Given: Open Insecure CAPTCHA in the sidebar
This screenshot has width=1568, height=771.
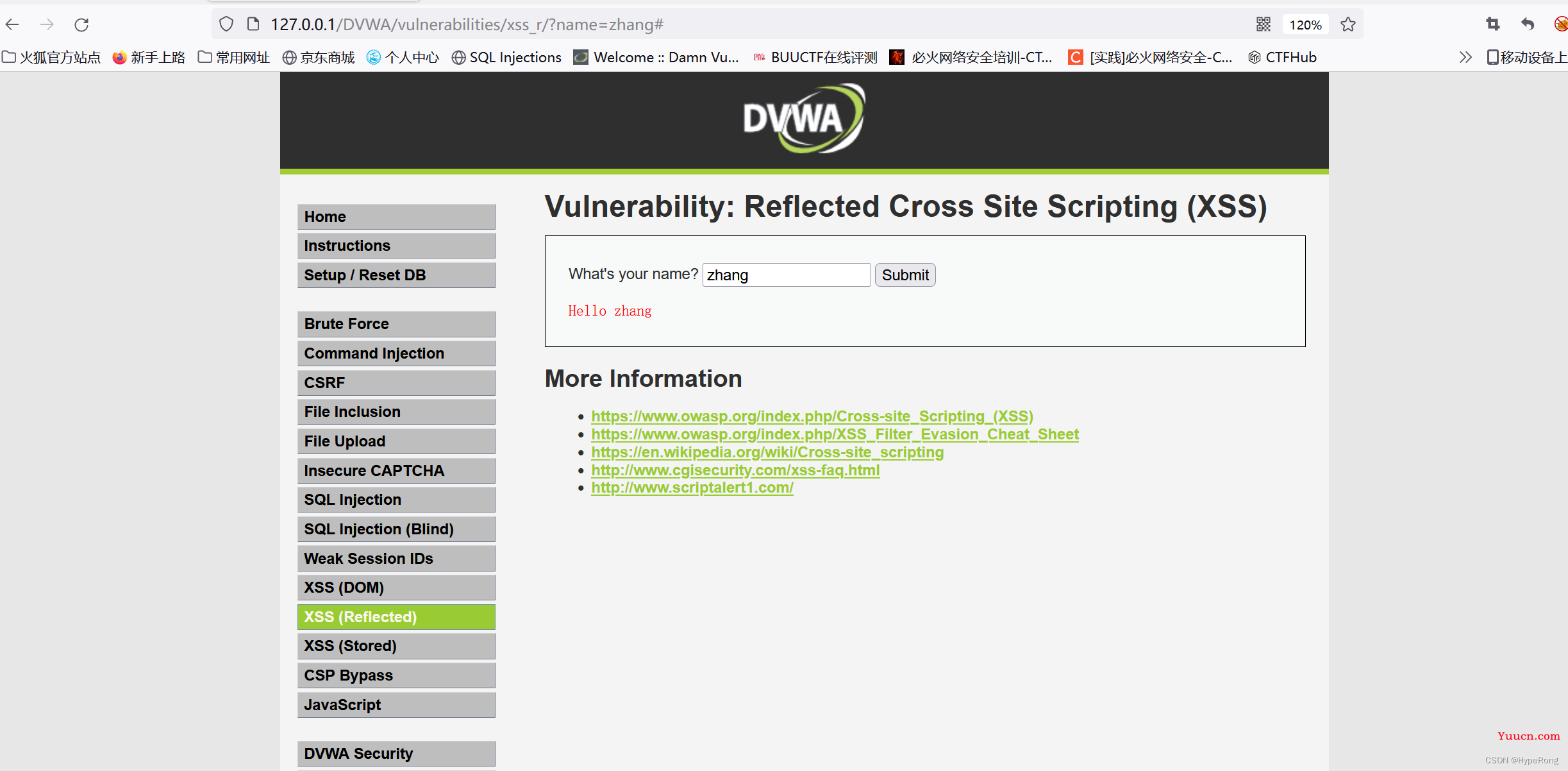Looking at the screenshot, I should click(396, 471).
